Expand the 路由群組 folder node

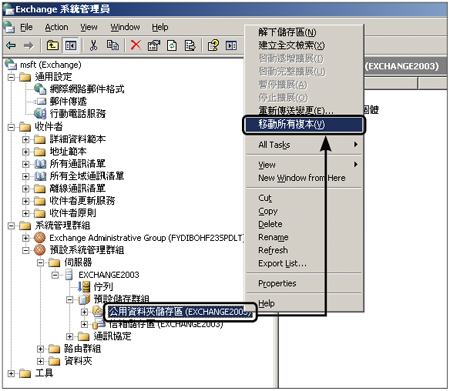(40, 349)
